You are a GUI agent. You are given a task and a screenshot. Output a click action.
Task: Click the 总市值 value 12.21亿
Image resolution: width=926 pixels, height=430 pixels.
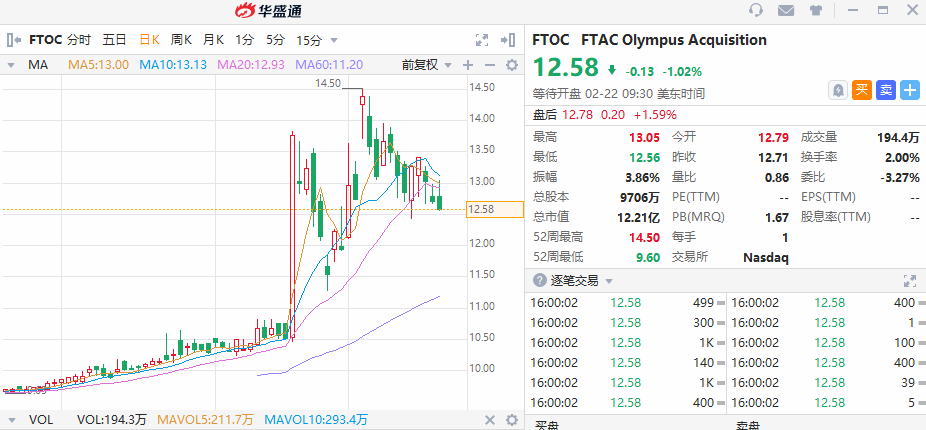(639, 217)
